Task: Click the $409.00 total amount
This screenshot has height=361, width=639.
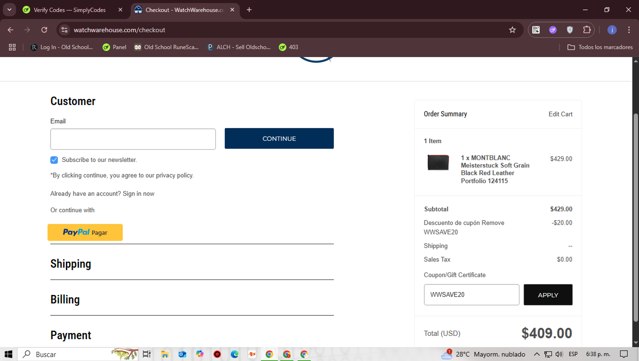Action: pyautogui.click(x=546, y=333)
